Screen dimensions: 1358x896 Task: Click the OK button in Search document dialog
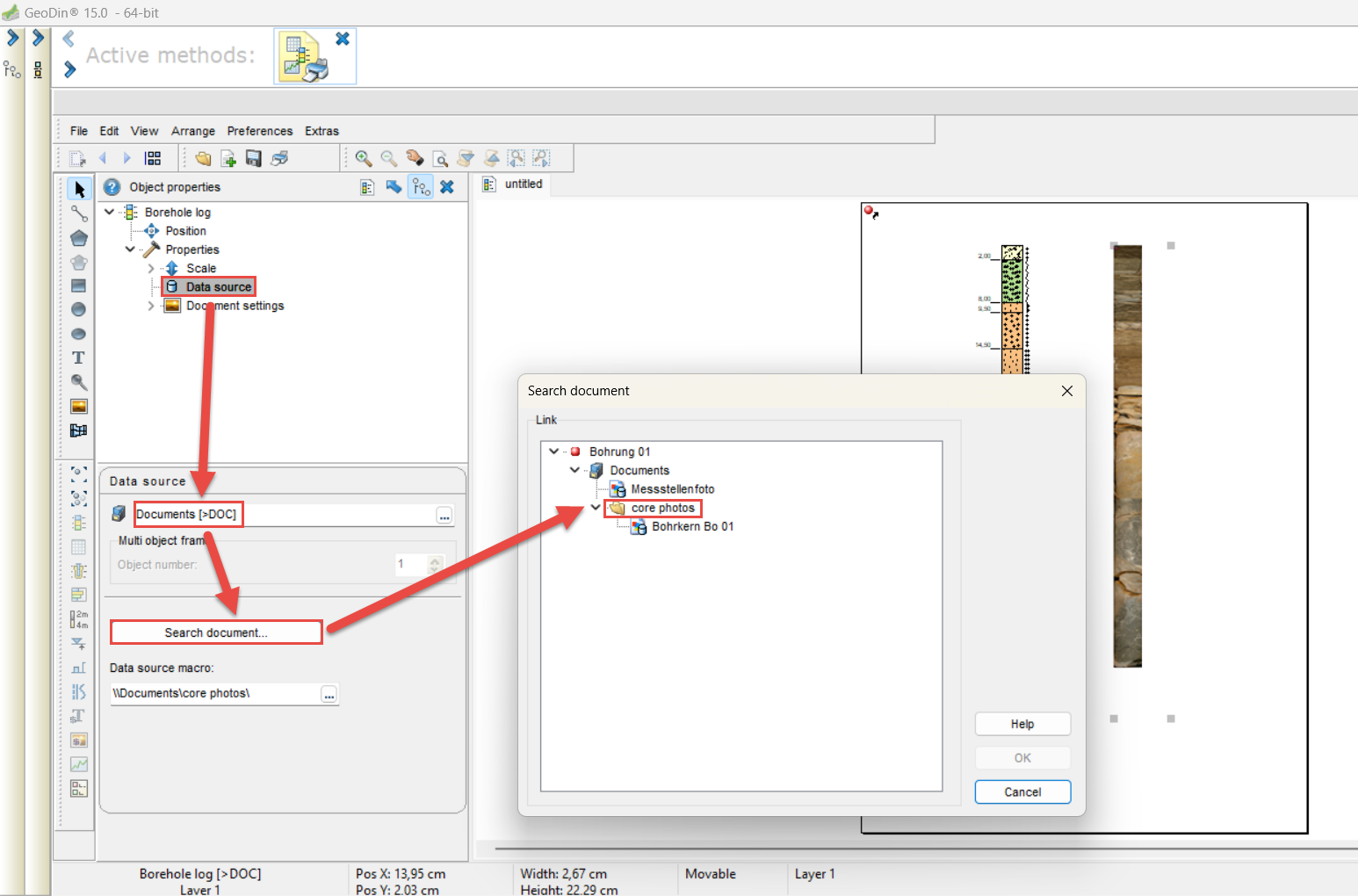pyautogui.click(x=1022, y=758)
